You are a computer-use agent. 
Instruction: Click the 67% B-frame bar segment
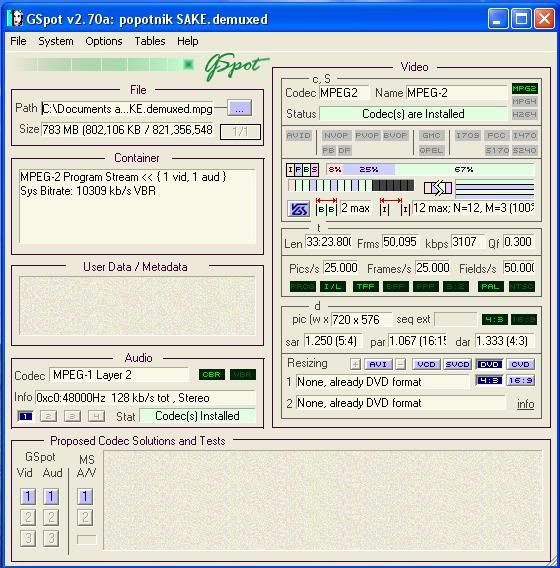point(464,169)
